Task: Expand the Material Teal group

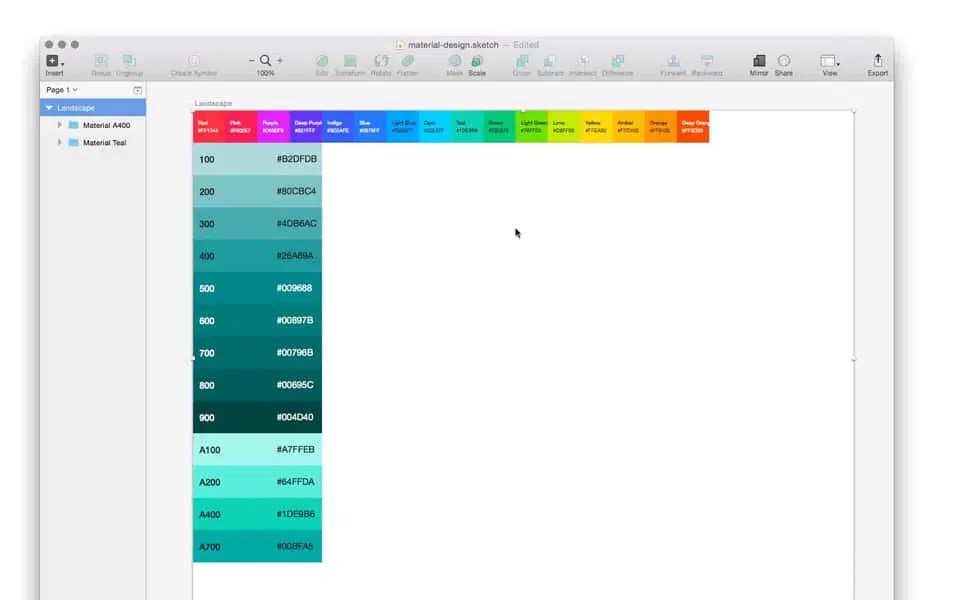Action: [x=58, y=141]
